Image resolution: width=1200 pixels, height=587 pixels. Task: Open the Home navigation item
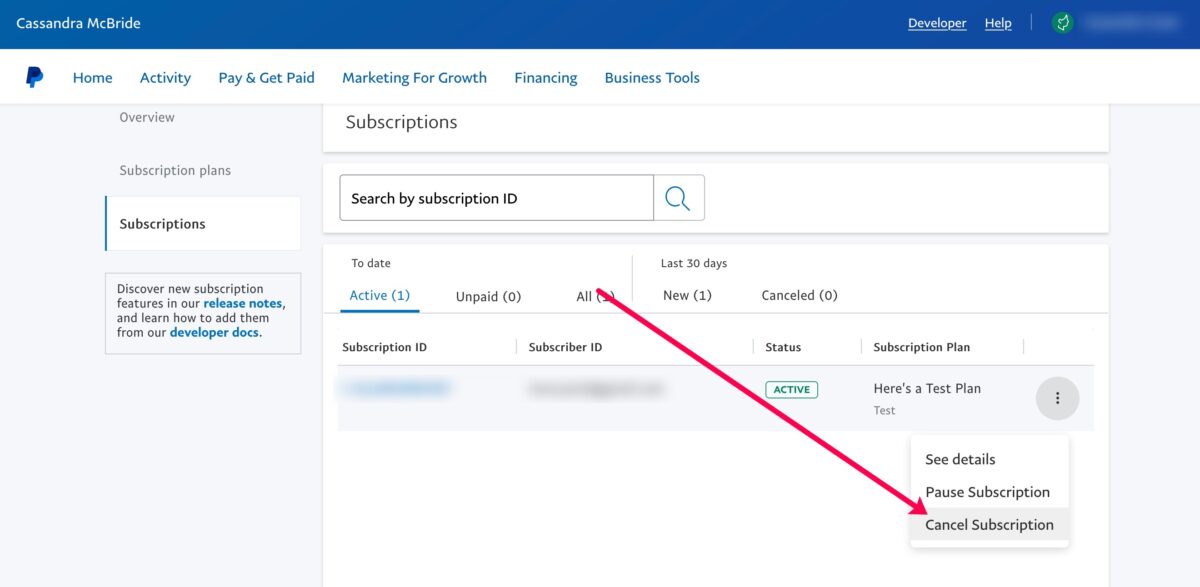pyautogui.click(x=92, y=77)
